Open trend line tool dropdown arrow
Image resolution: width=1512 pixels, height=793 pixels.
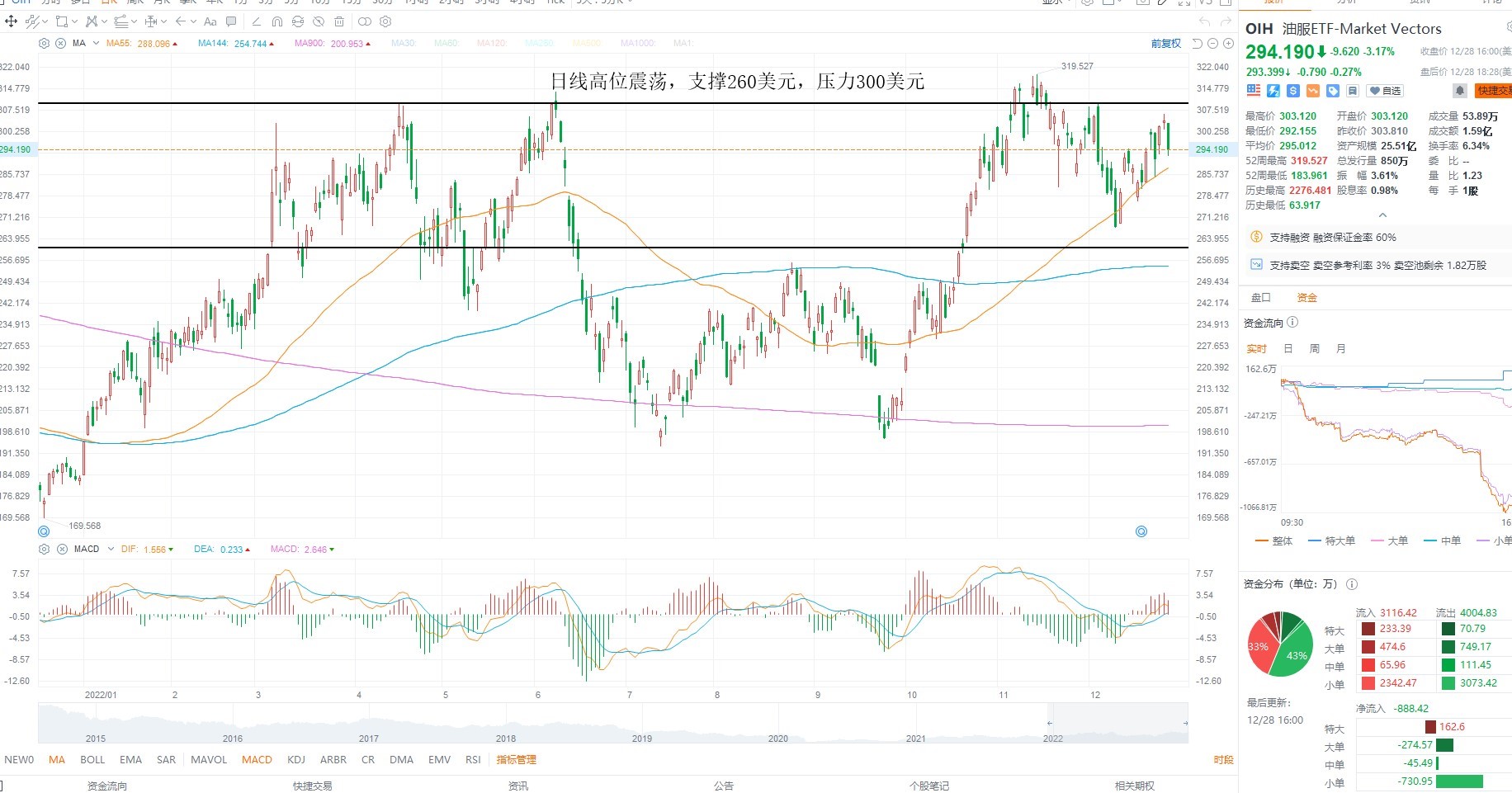tap(45, 21)
